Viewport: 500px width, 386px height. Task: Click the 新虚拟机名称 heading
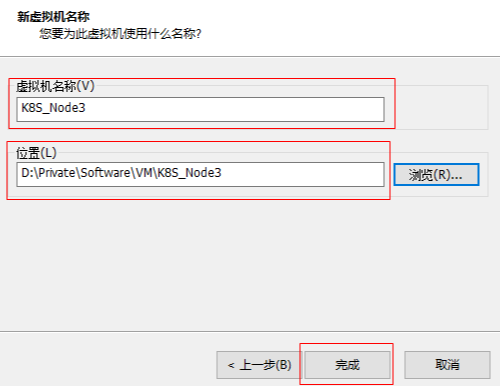point(53,17)
